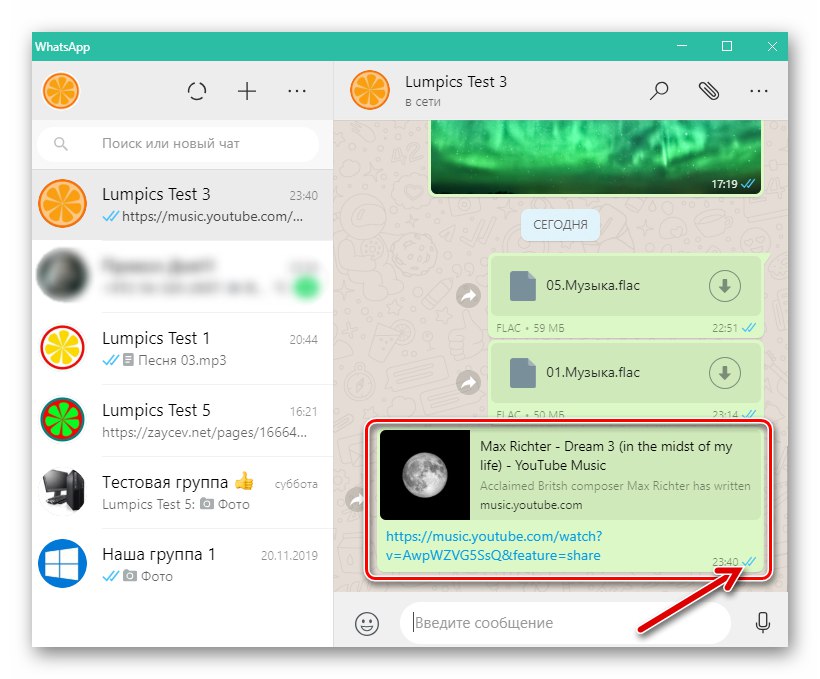Viewport: 820px width, 679px height.
Task: Focus the 'Введите сообщение' message field
Action: point(565,623)
